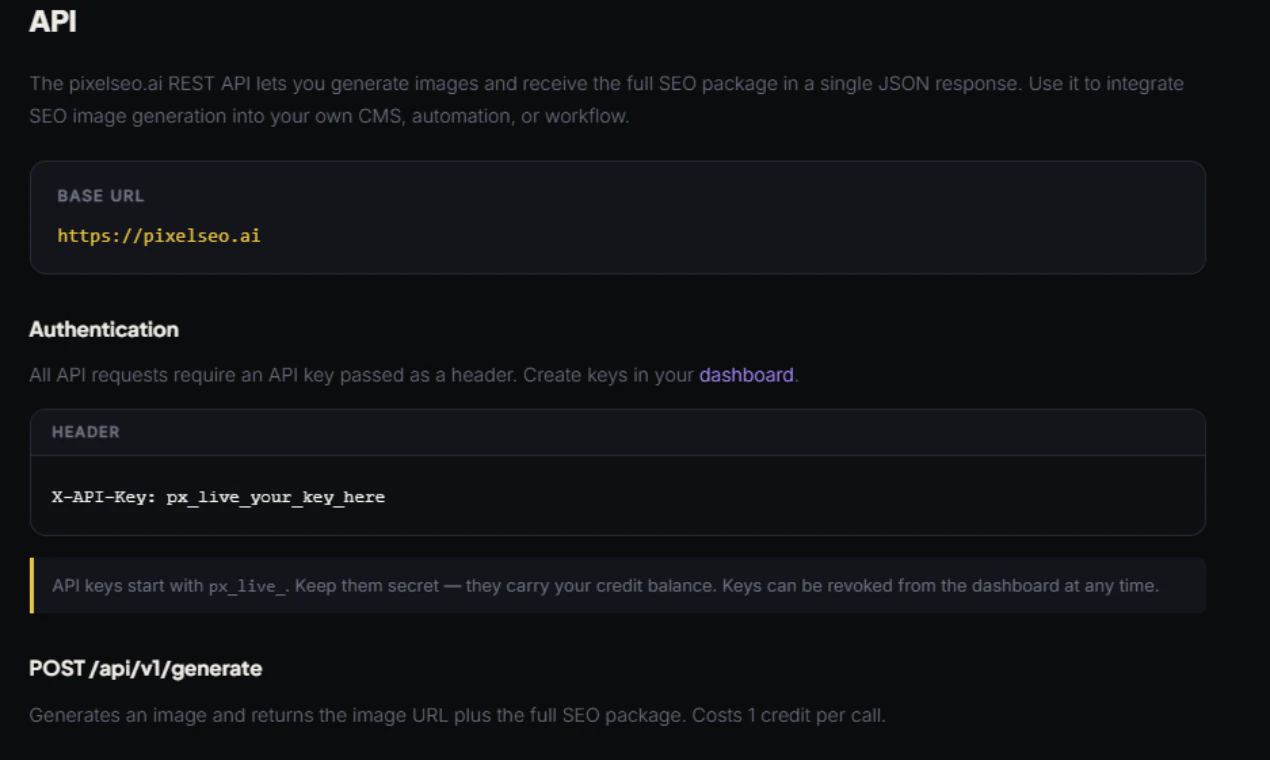Click the POST /api/v1/generate heading
The image size is (1270, 760).
(x=145, y=668)
